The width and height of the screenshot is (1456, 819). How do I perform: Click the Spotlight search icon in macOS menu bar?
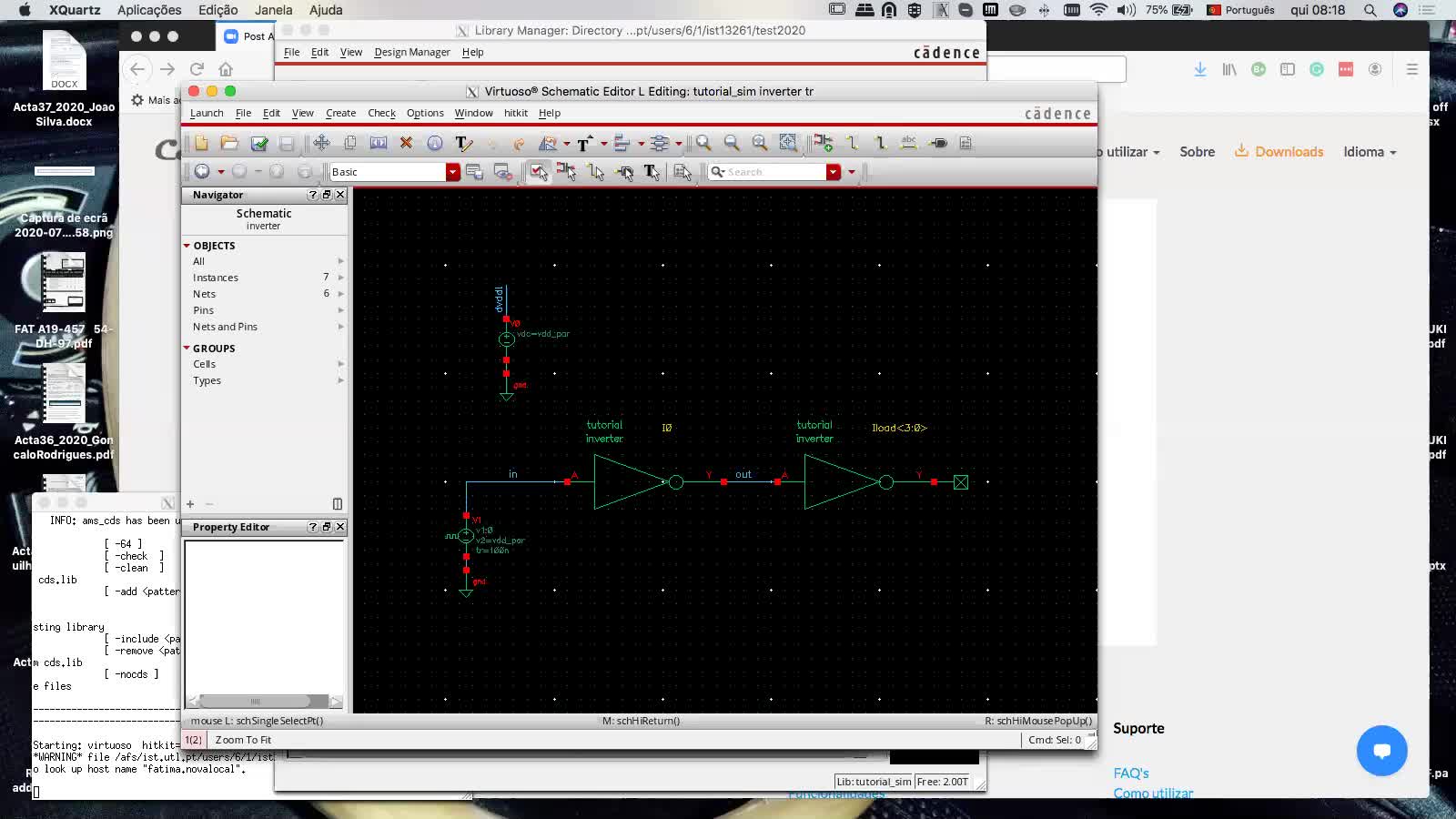pyautogui.click(x=1370, y=10)
